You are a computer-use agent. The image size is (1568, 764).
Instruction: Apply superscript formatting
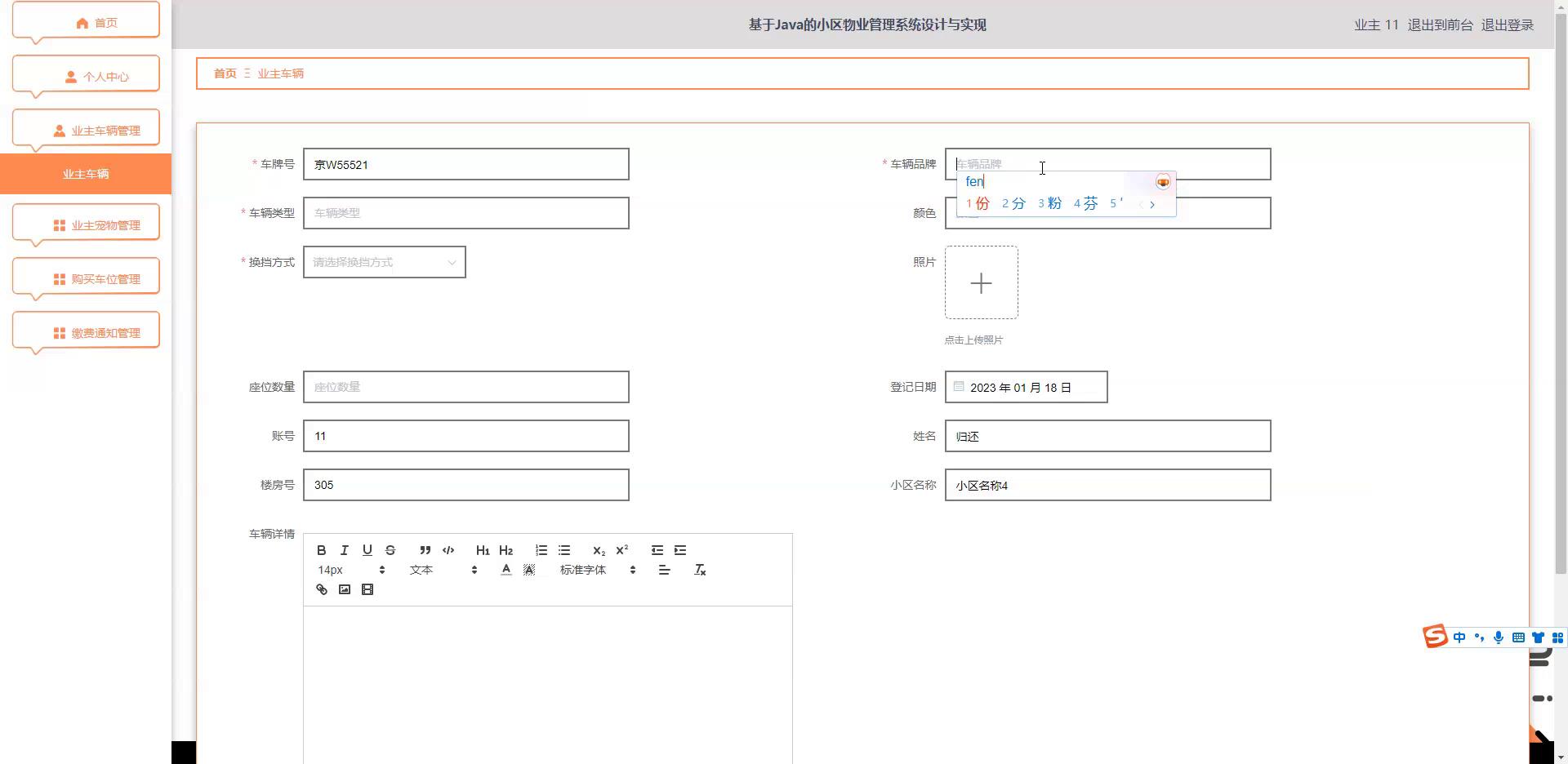621,550
